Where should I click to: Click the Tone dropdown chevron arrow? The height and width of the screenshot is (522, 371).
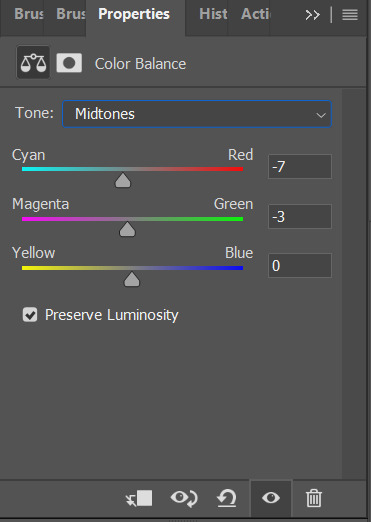(321, 115)
